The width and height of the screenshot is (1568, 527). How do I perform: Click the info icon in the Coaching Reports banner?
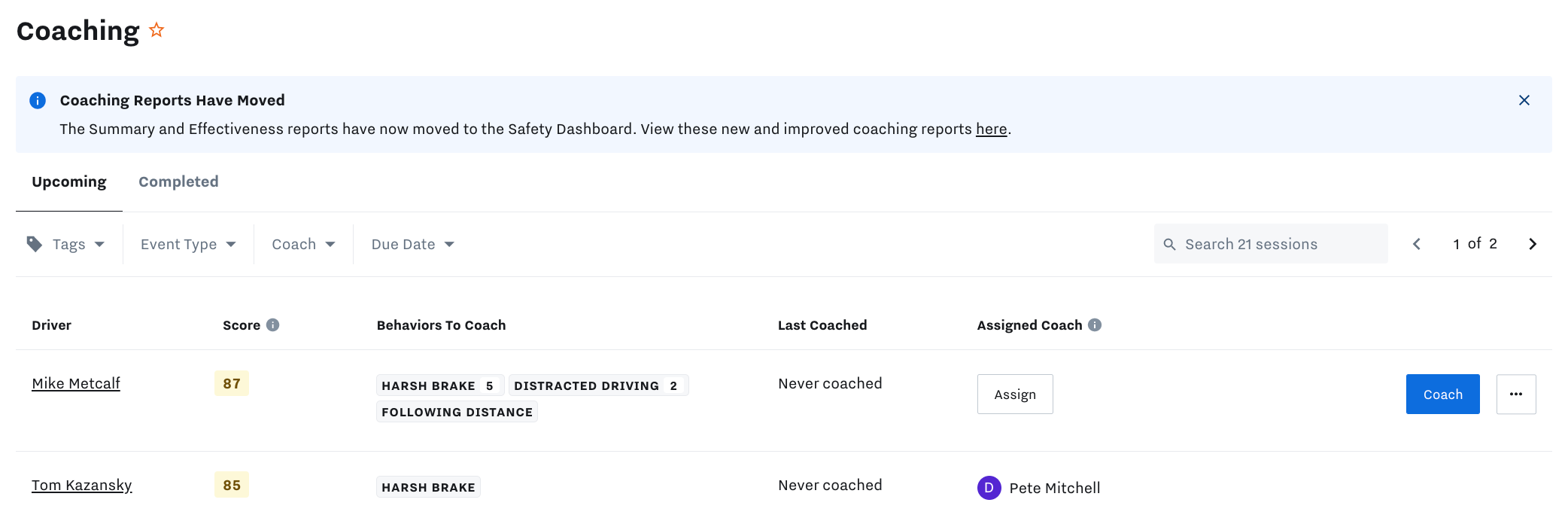tap(38, 100)
